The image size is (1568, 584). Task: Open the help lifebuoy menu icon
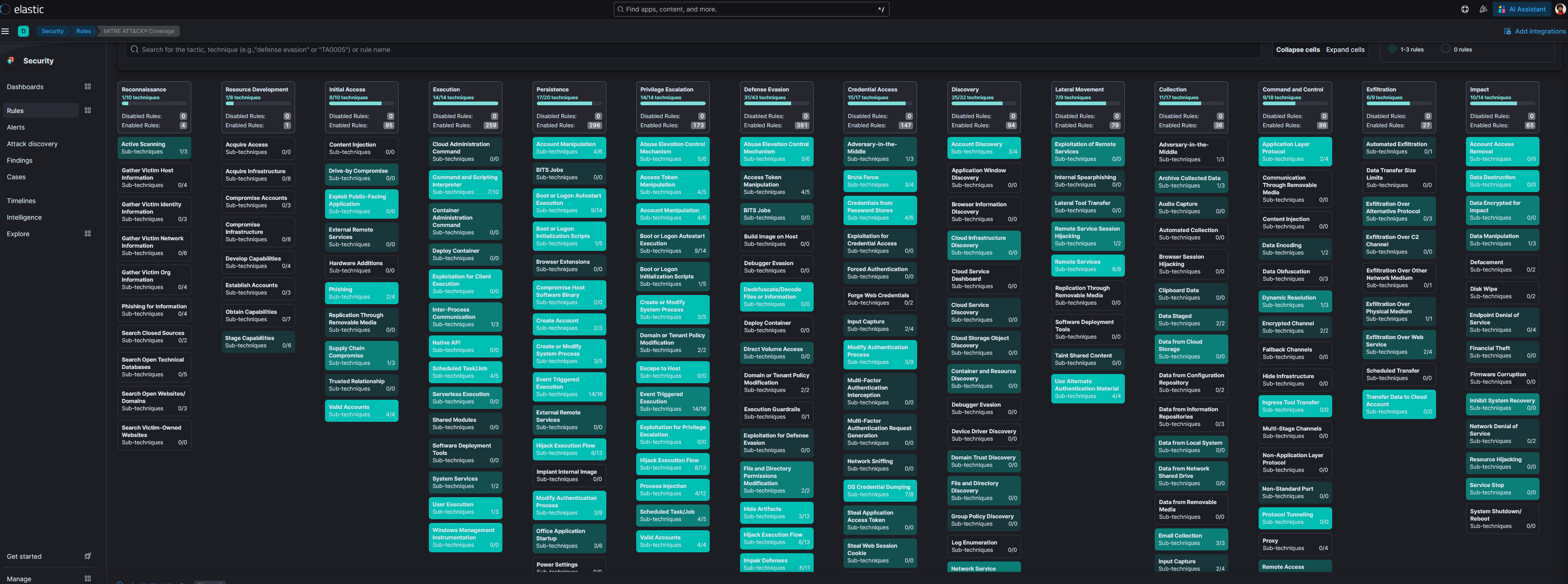click(1465, 9)
